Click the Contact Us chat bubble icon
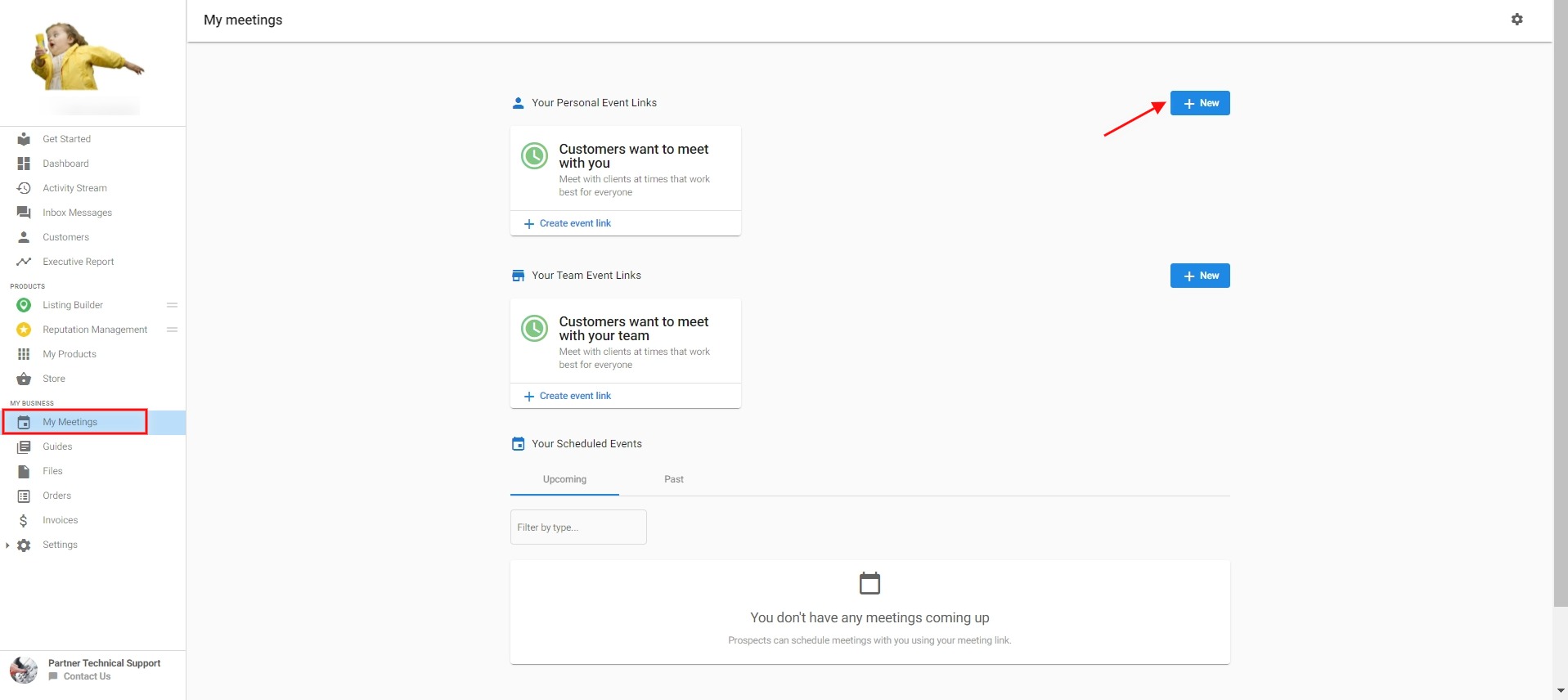Image resolution: width=1568 pixels, height=700 pixels. click(x=53, y=676)
